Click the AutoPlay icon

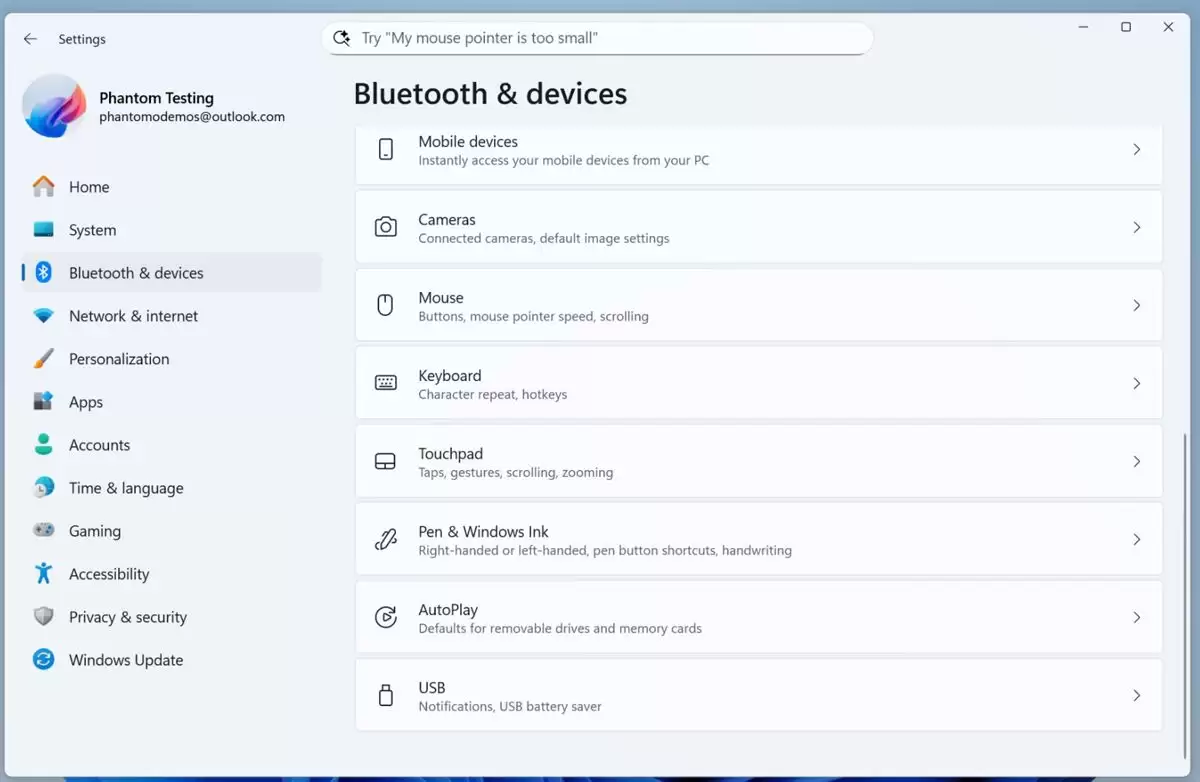coord(385,617)
